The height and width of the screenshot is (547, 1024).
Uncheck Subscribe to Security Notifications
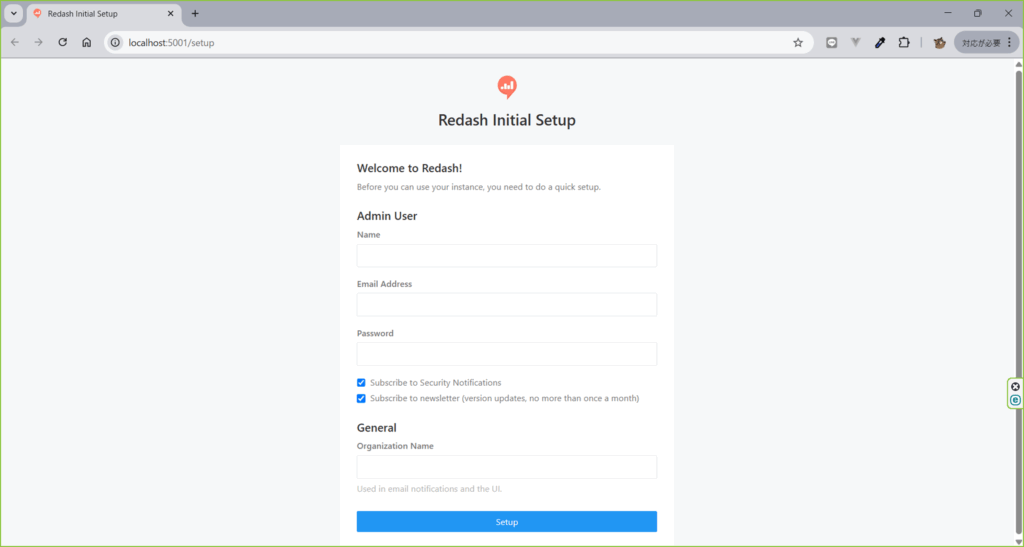(x=362, y=383)
